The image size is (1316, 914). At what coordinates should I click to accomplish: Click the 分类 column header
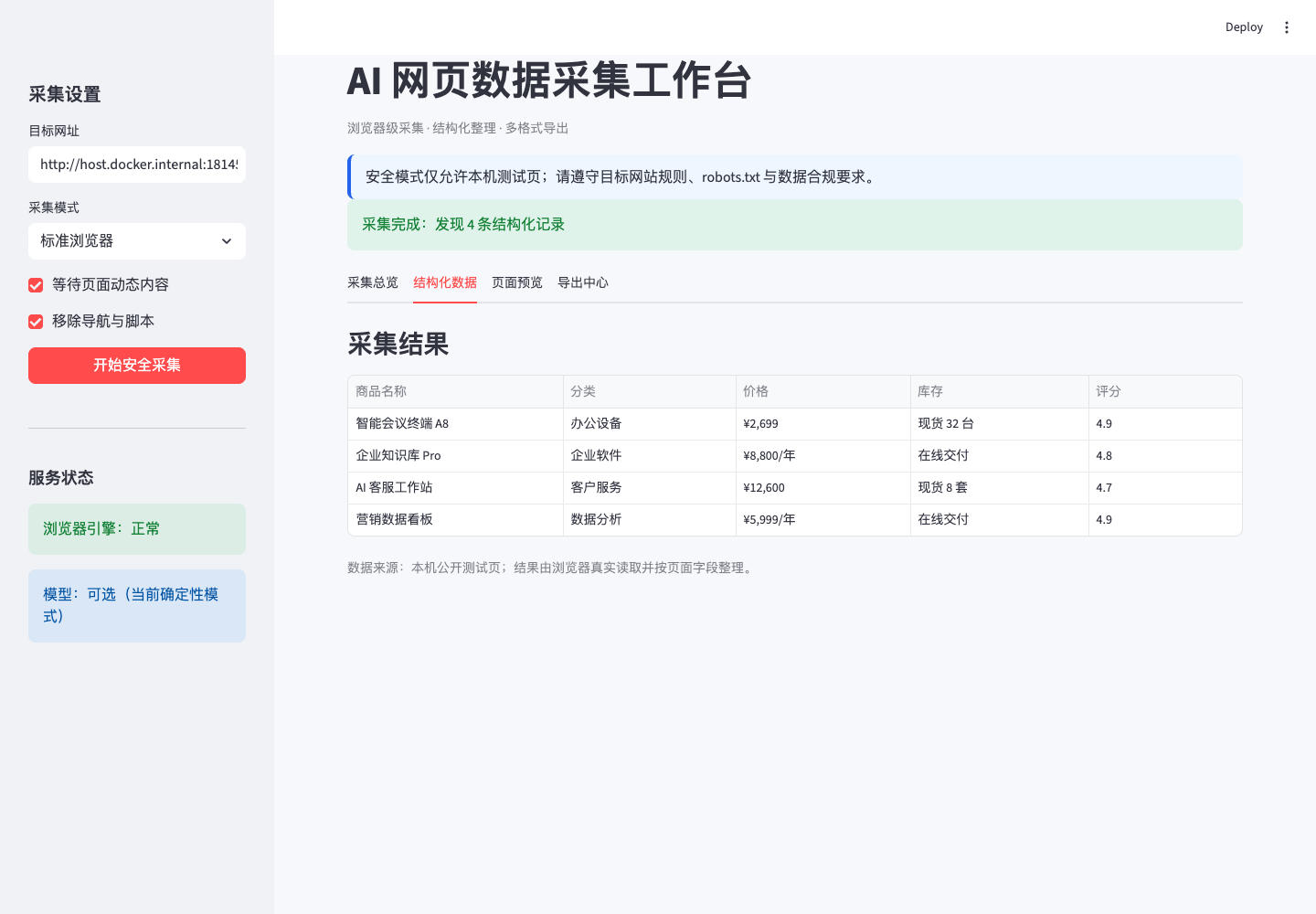(650, 391)
